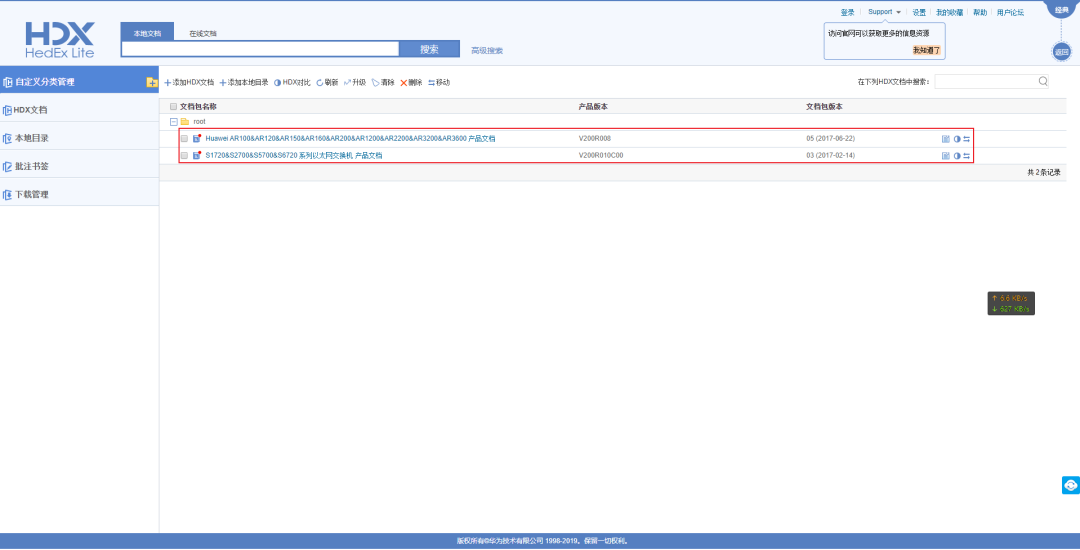Click the V200R010C00 product version cell
The height and width of the screenshot is (550, 1080).
pyautogui.click(x=601, y=156)
